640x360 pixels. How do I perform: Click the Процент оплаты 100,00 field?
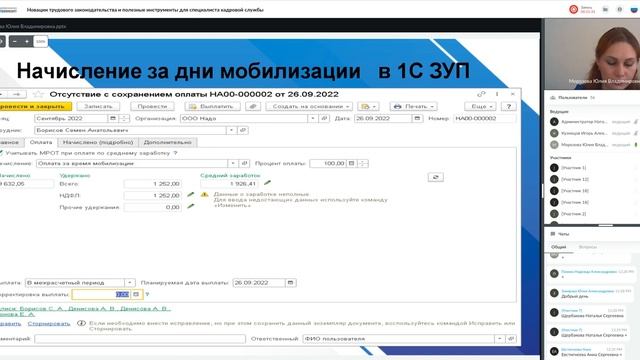[x=328, y=163]
